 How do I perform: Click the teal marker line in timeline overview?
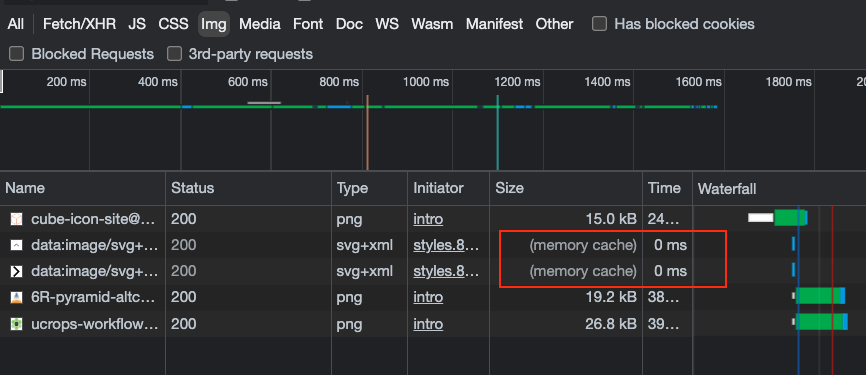pyautogui.click(x=498, y=133)
